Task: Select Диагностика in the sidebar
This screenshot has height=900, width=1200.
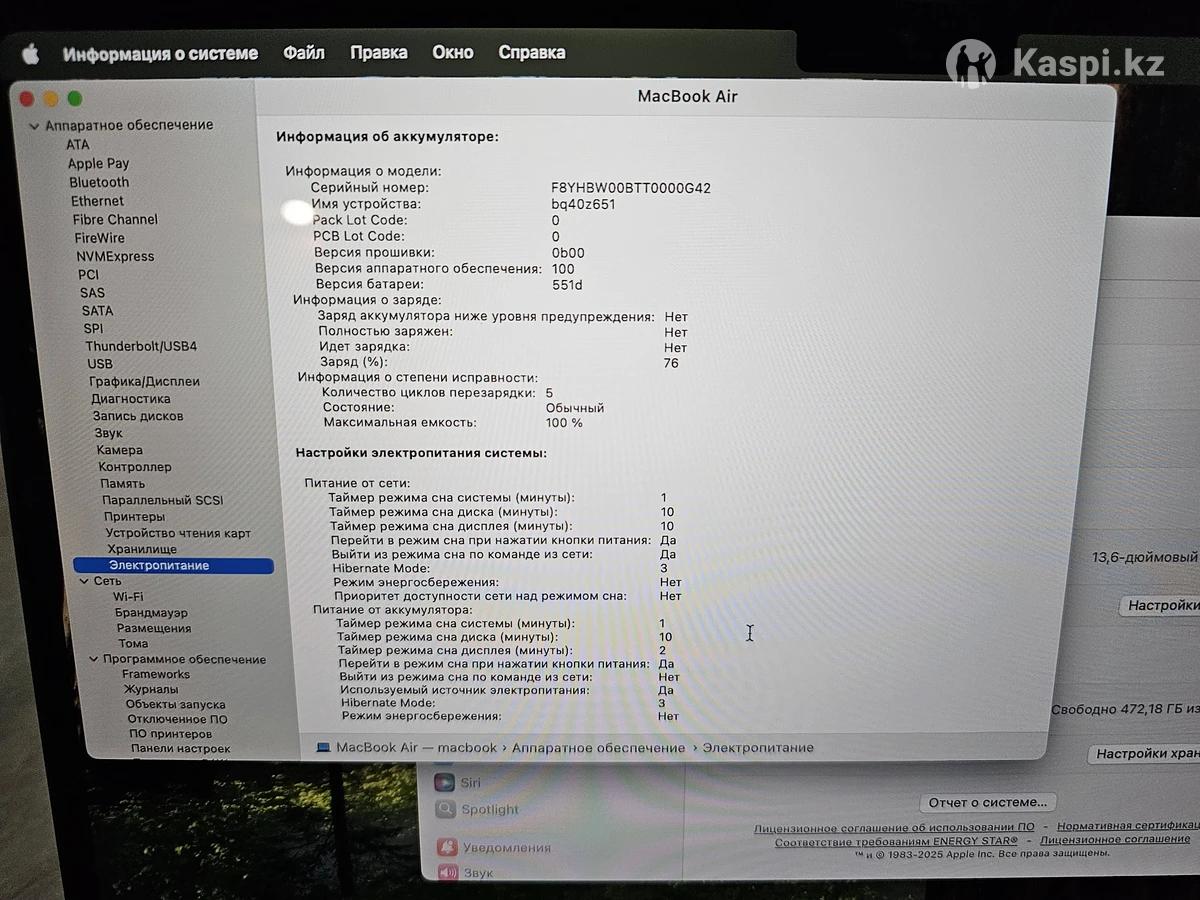Action: click(130, 399)
